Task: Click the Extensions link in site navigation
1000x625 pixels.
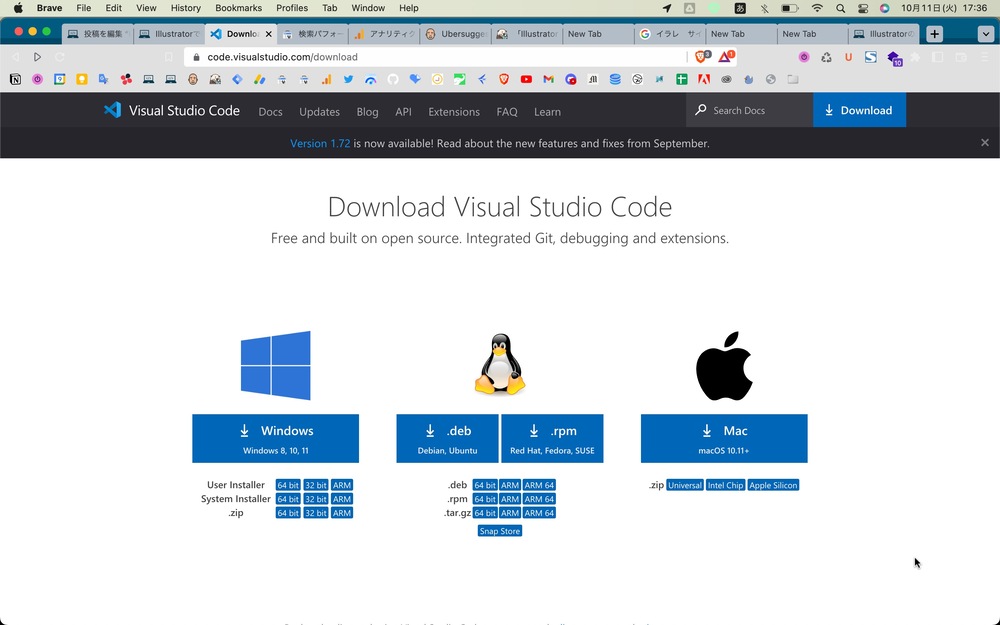Action: click(x=454, y=112)
